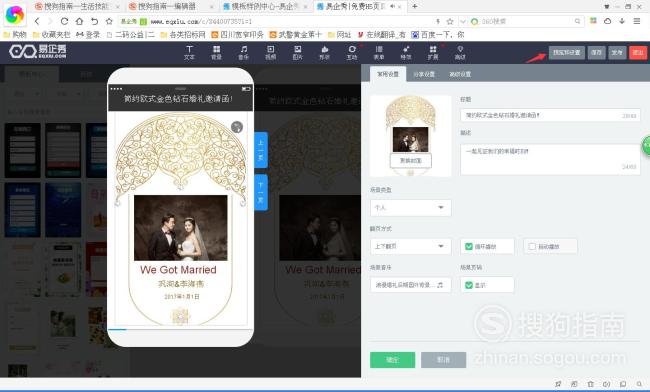
Task: Expand address bar dropdown arrow
Action: (463, 21)
